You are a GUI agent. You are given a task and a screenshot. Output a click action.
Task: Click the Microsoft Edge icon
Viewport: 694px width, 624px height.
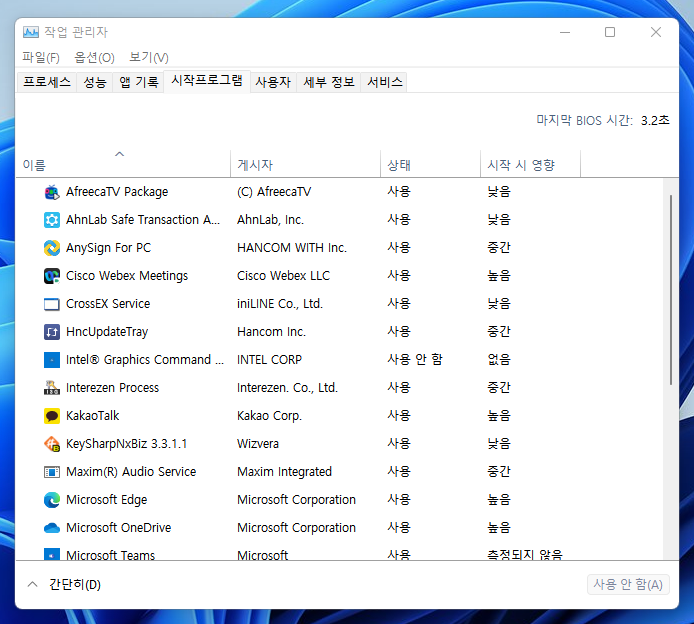pyautogui.click(x=52, y=500)
